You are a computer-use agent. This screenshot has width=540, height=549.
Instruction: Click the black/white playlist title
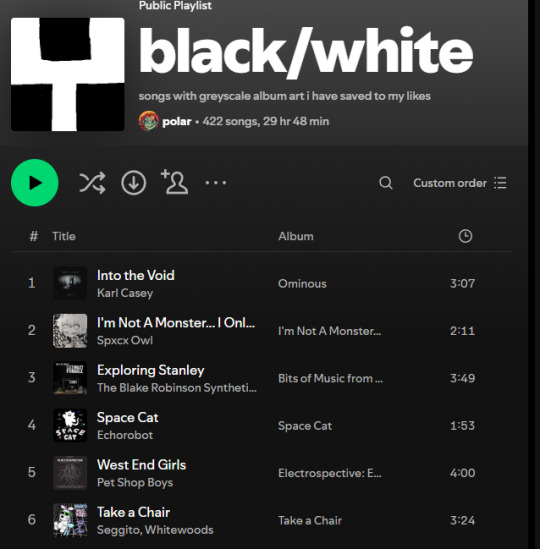point(306,52)
